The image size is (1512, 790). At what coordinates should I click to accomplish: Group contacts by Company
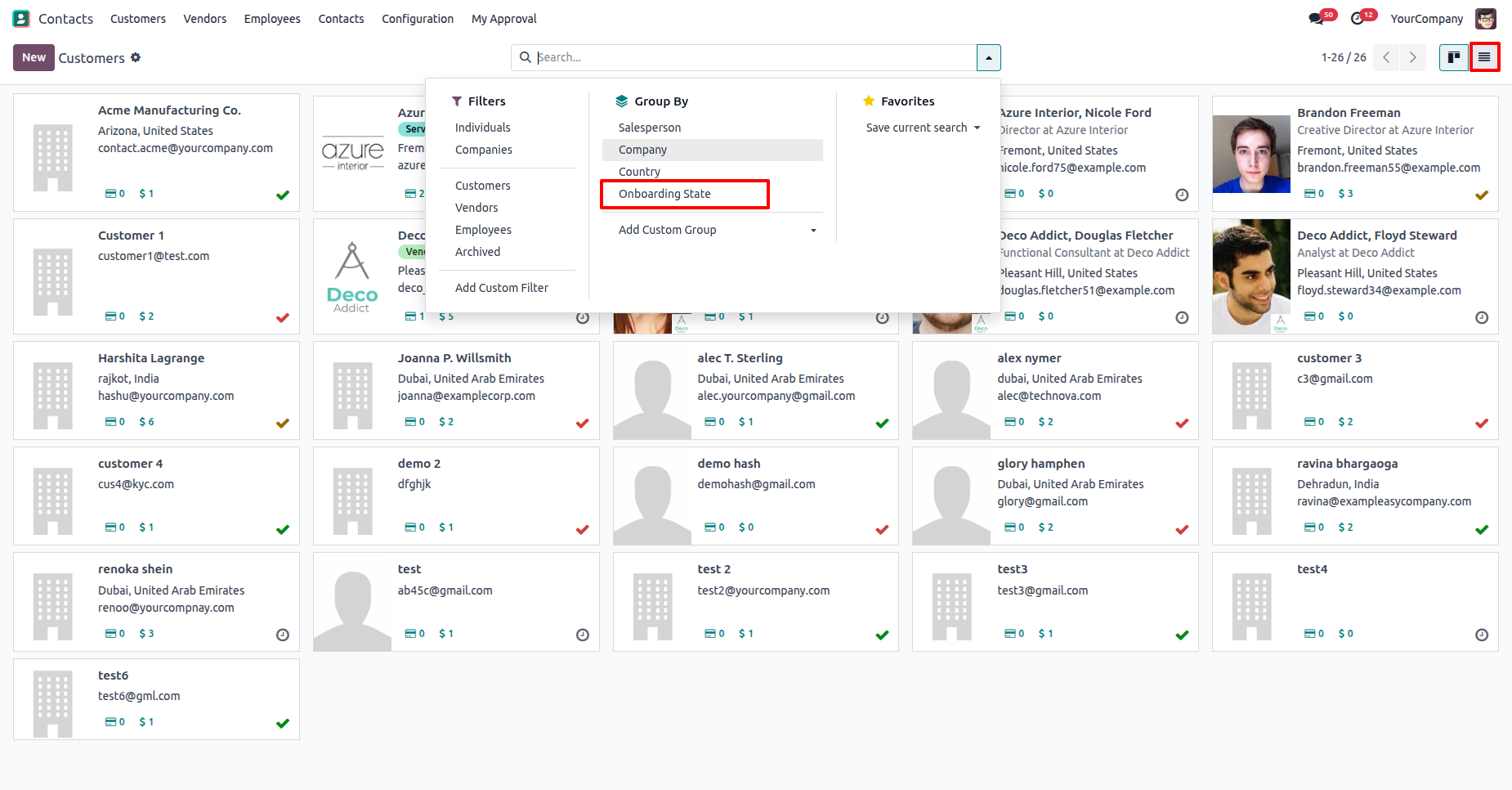712,150
